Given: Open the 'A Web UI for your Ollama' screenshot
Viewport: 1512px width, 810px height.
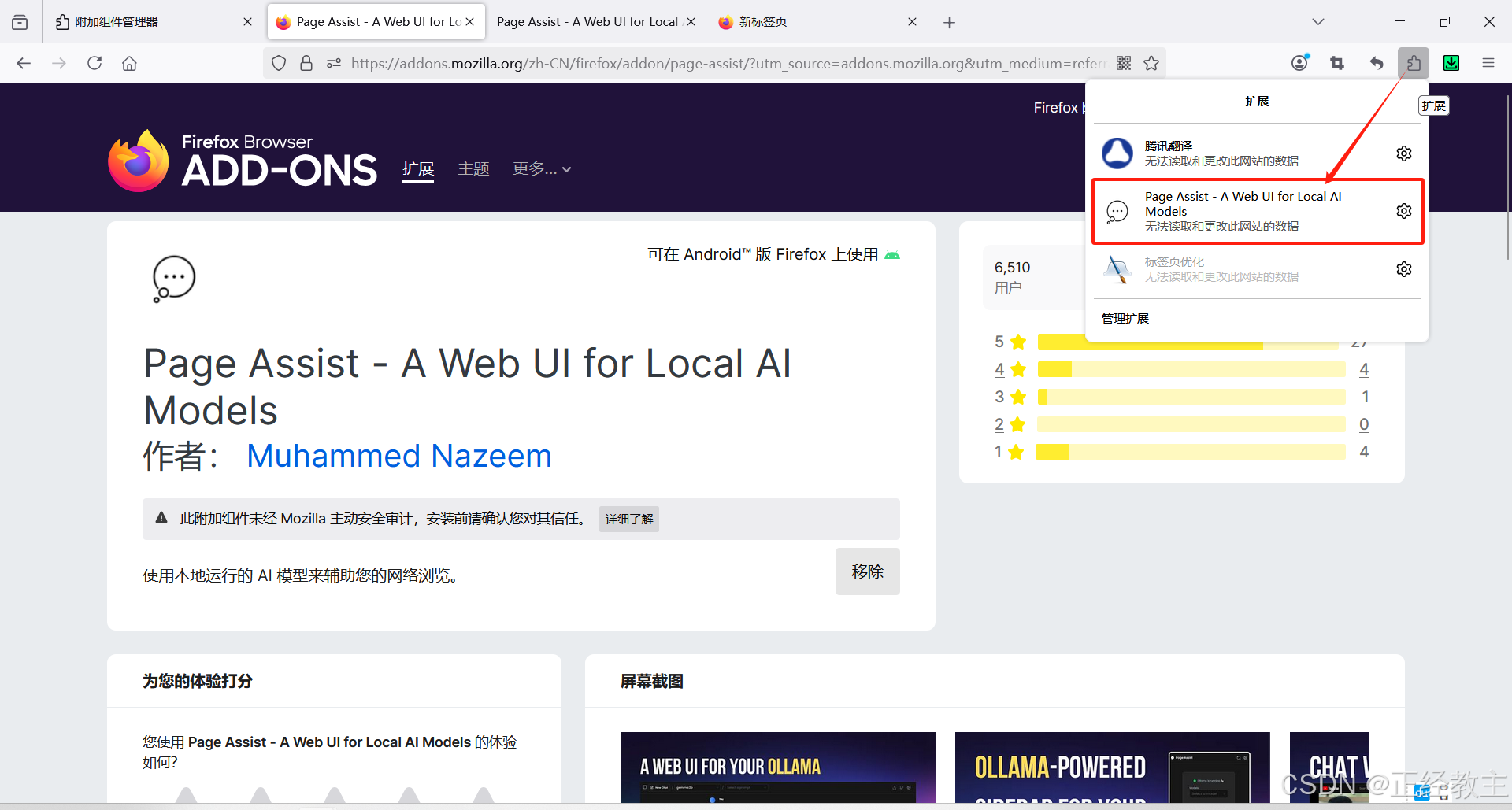Looking at the screenshot, I should (x=778, y=767).
